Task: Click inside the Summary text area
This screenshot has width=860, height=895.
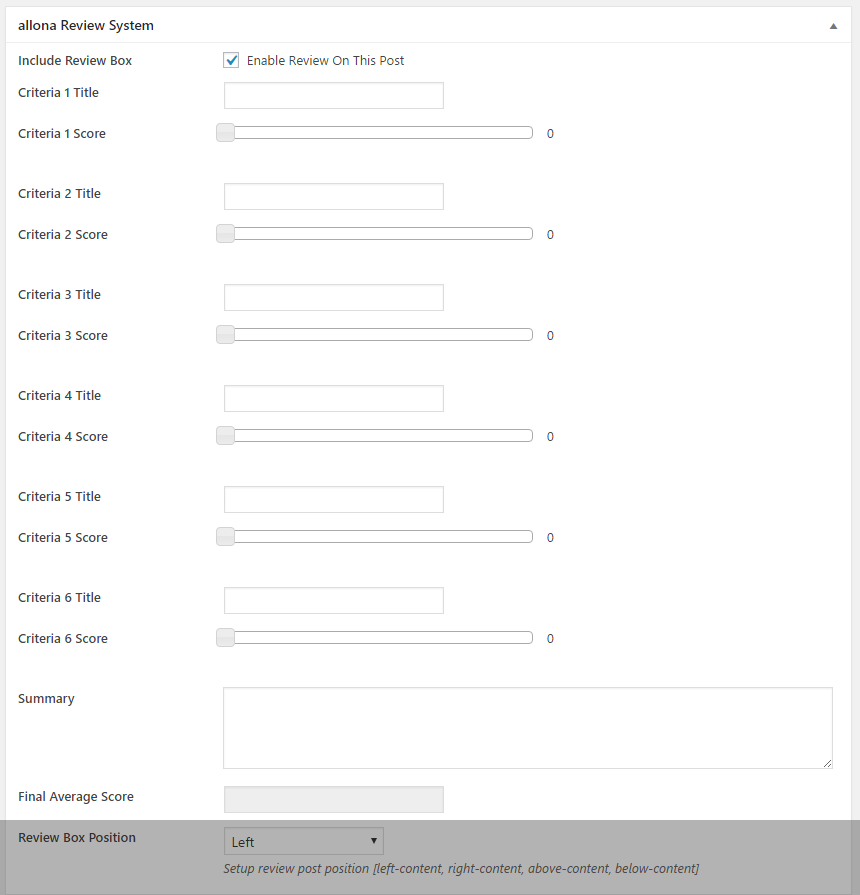Action: [527, 727]
